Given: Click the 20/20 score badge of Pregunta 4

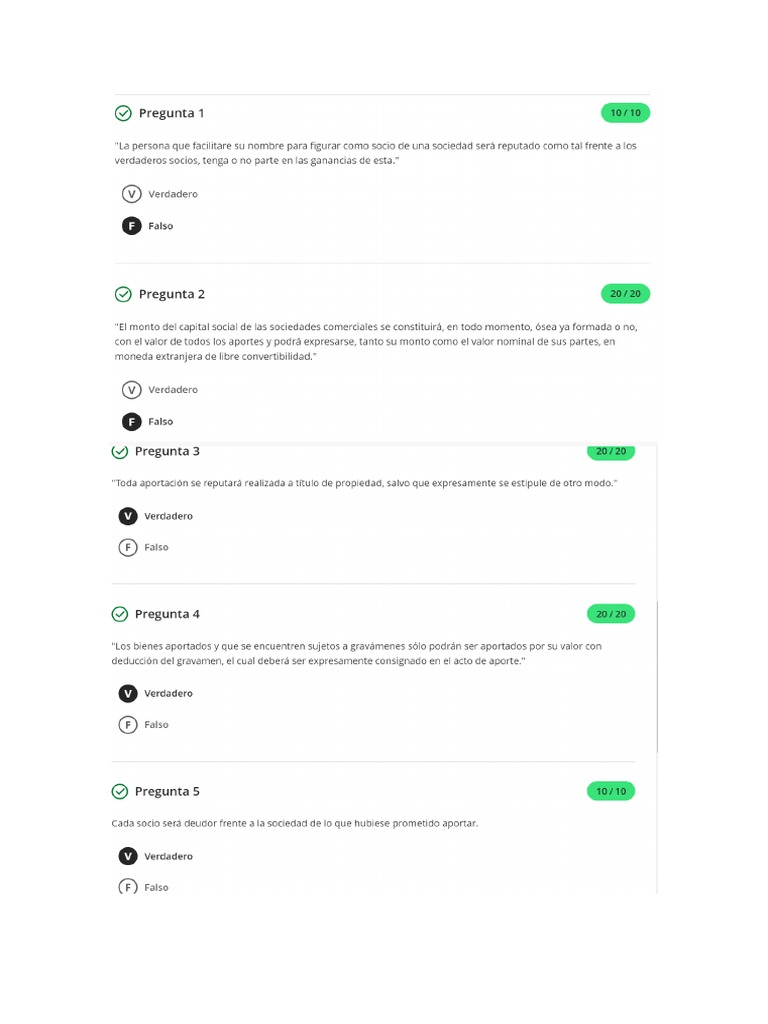Looking at the screenshot, I should 611,614.
